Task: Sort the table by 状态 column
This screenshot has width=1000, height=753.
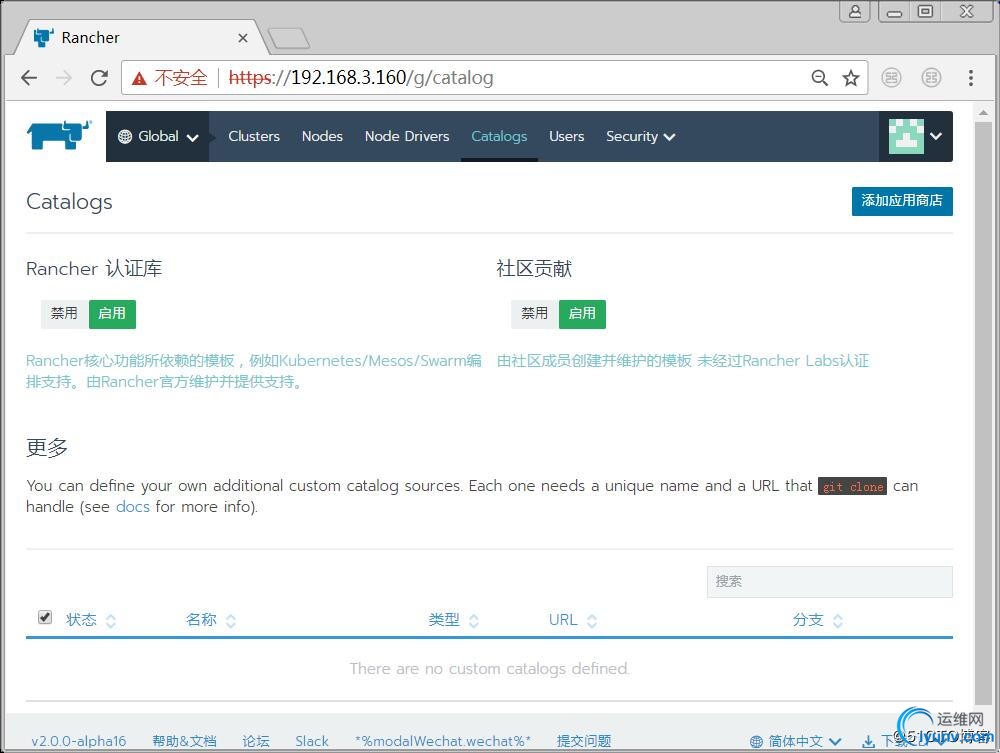Action: click(91, 620)
